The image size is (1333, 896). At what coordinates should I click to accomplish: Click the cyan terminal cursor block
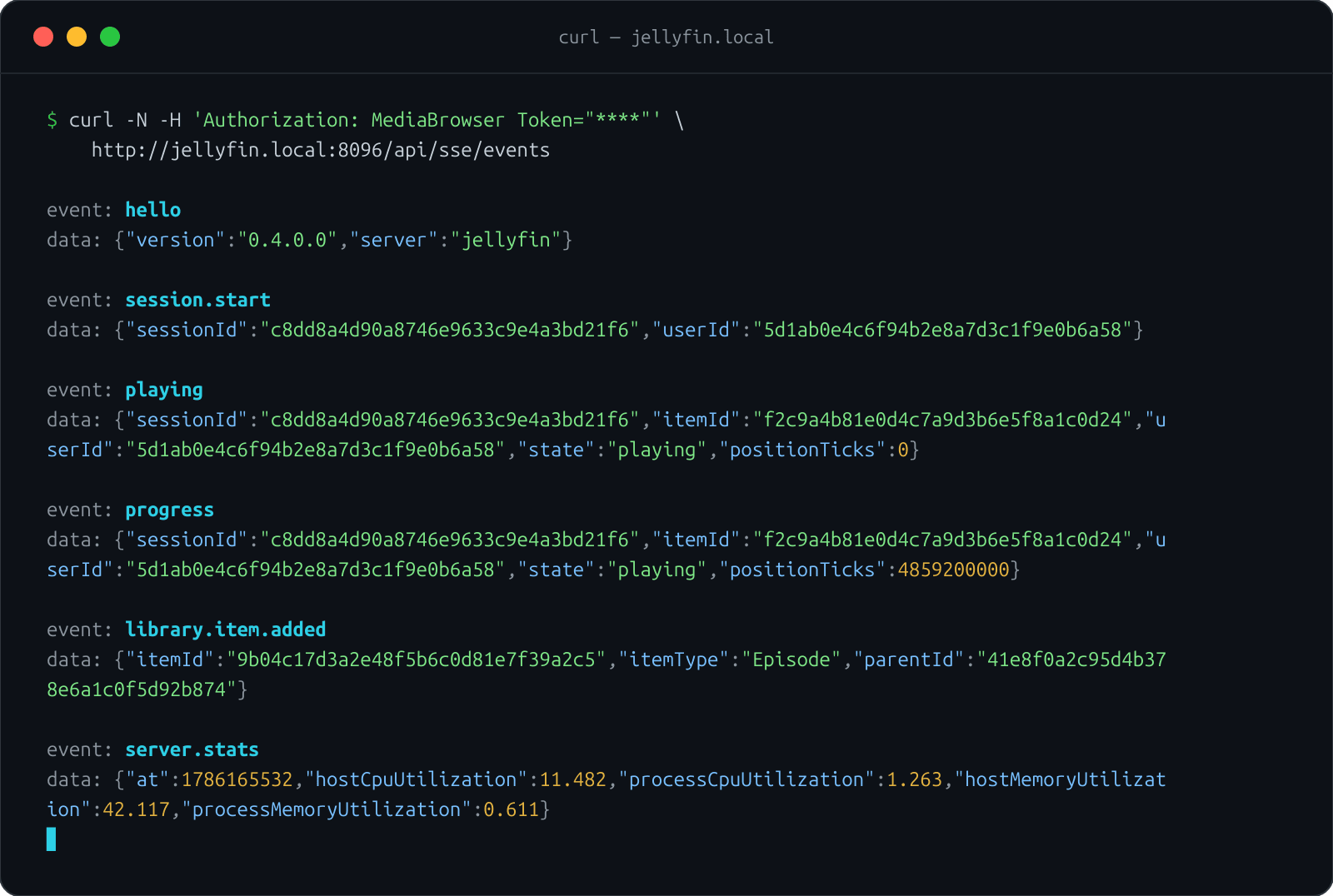click(52, 839)
